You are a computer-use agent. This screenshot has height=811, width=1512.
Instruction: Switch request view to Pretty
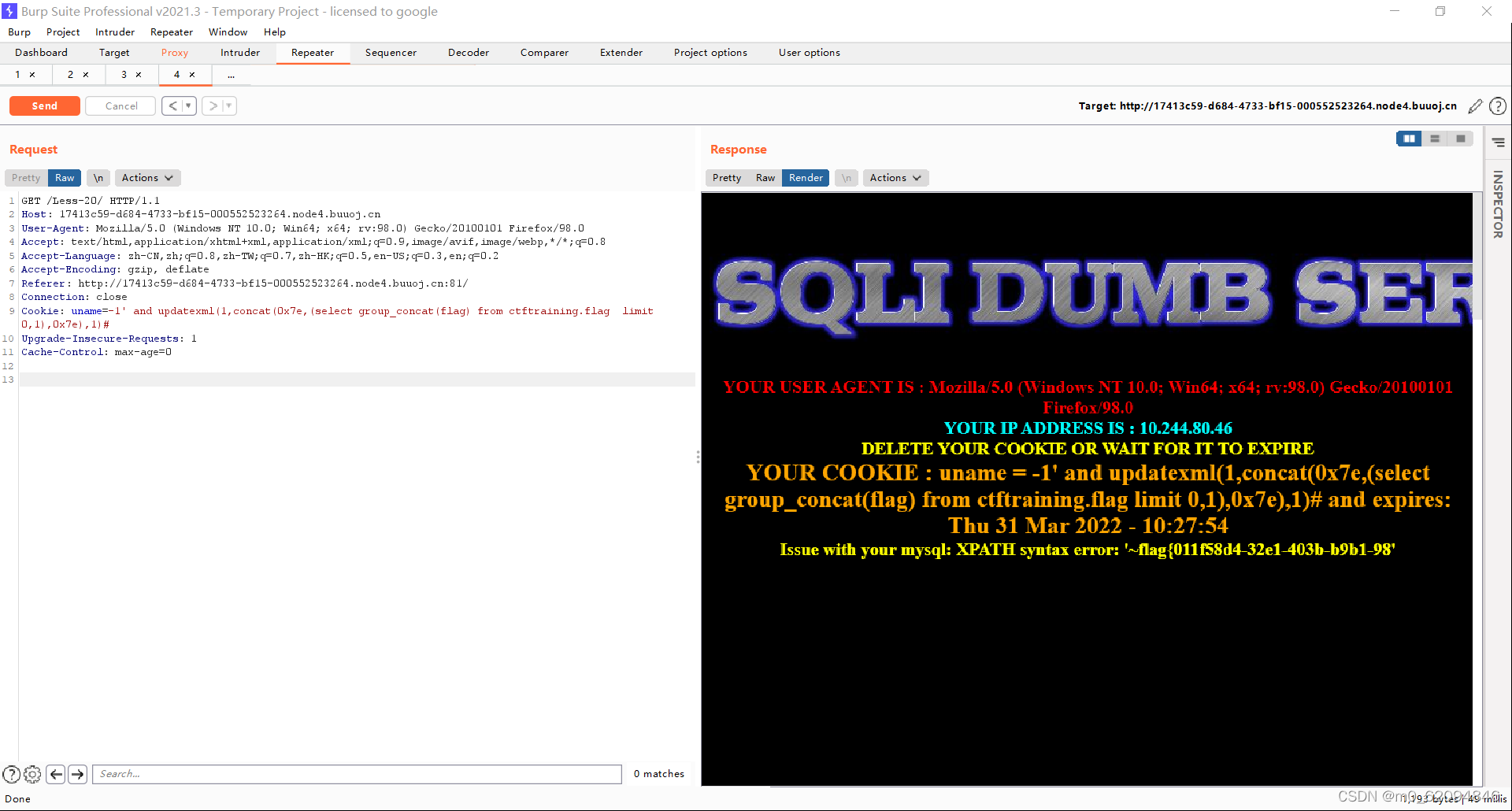26,178
